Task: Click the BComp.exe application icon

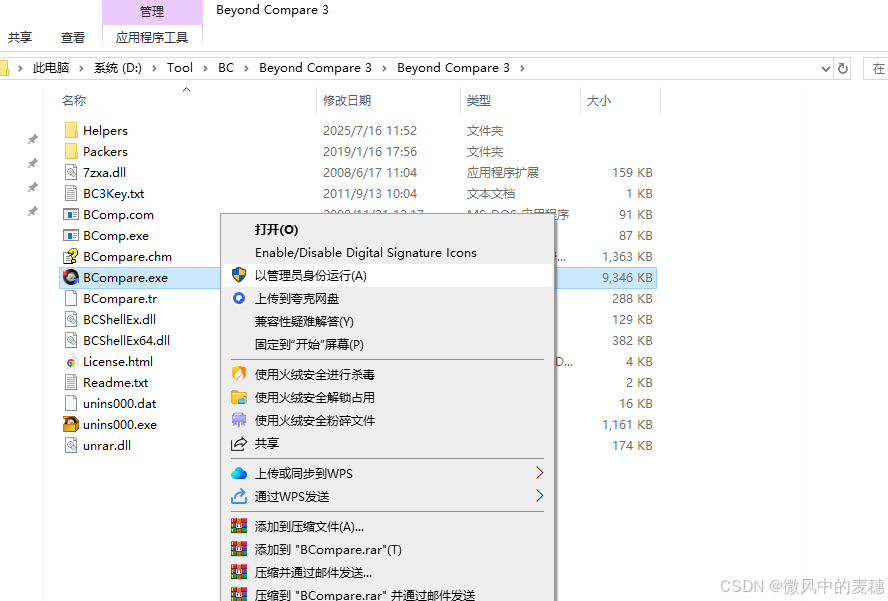Action: tap(71, 236)
